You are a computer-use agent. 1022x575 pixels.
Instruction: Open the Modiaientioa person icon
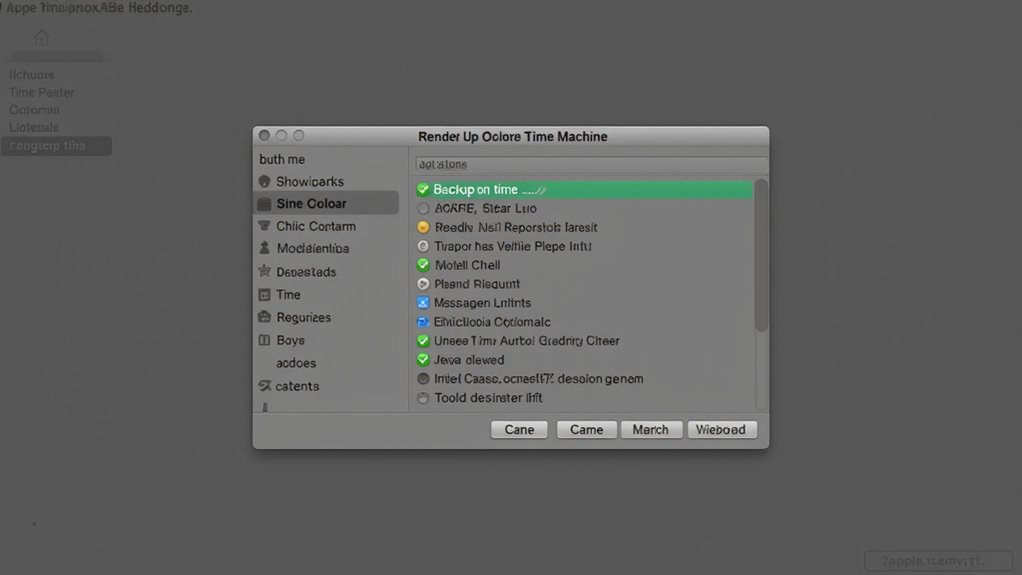coord(264,249)
